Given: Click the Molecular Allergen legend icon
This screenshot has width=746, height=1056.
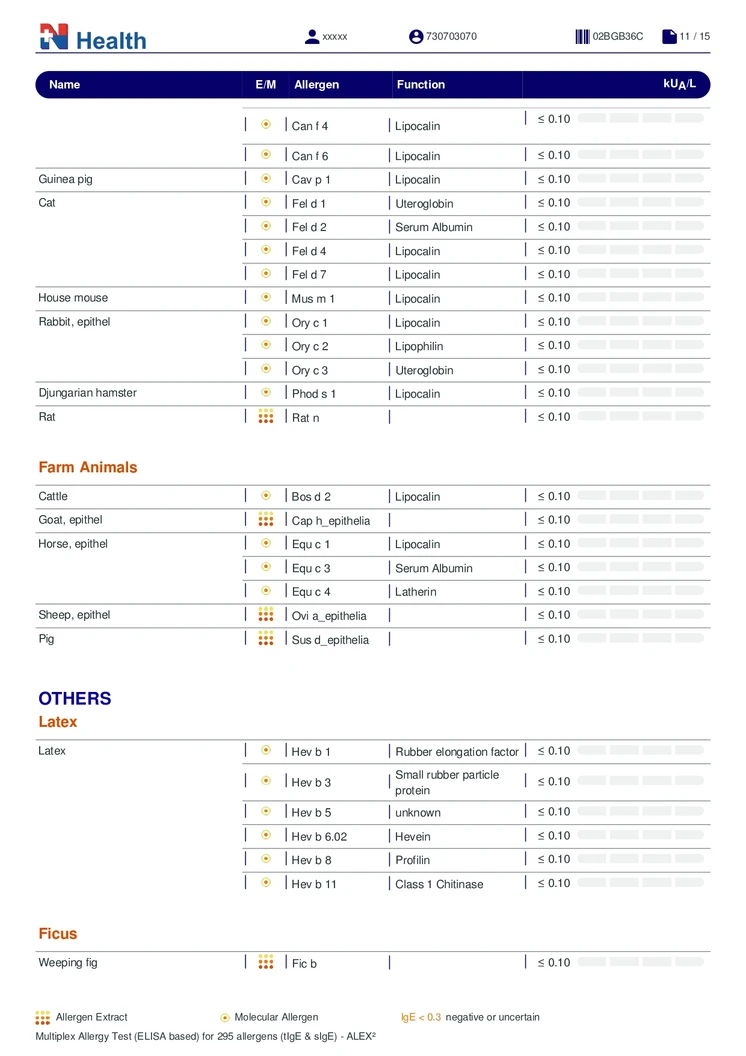Looking at the screenshot, I should pos(225,1018).
